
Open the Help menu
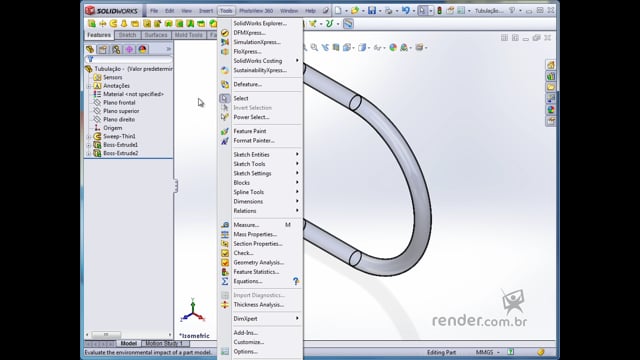310,11
